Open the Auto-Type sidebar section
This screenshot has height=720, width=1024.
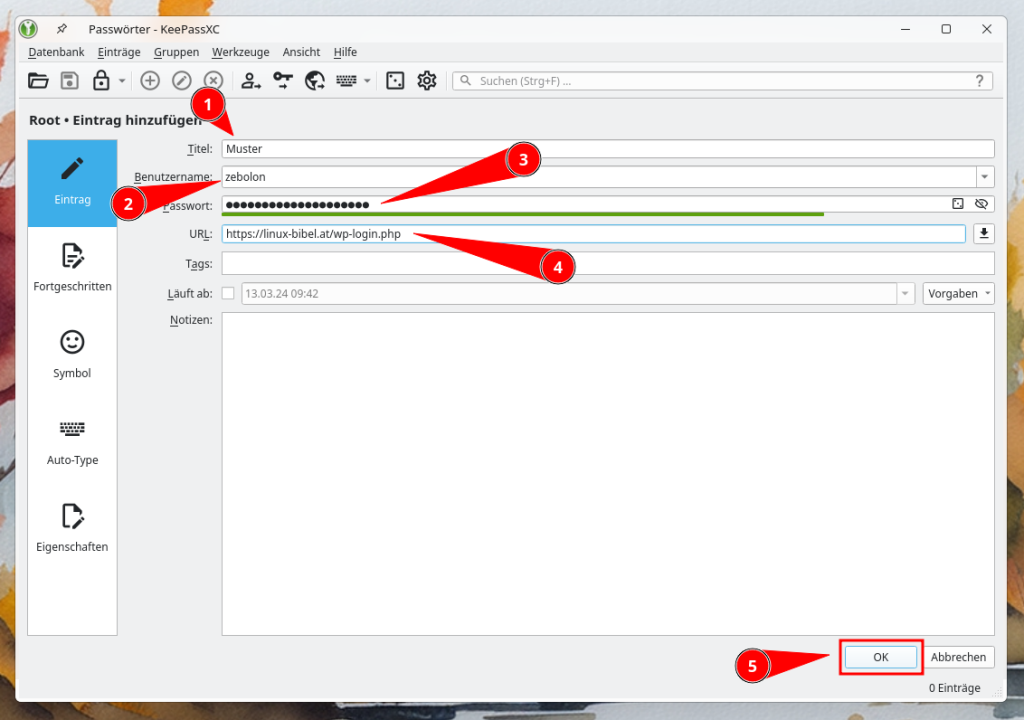pos(72,442)
